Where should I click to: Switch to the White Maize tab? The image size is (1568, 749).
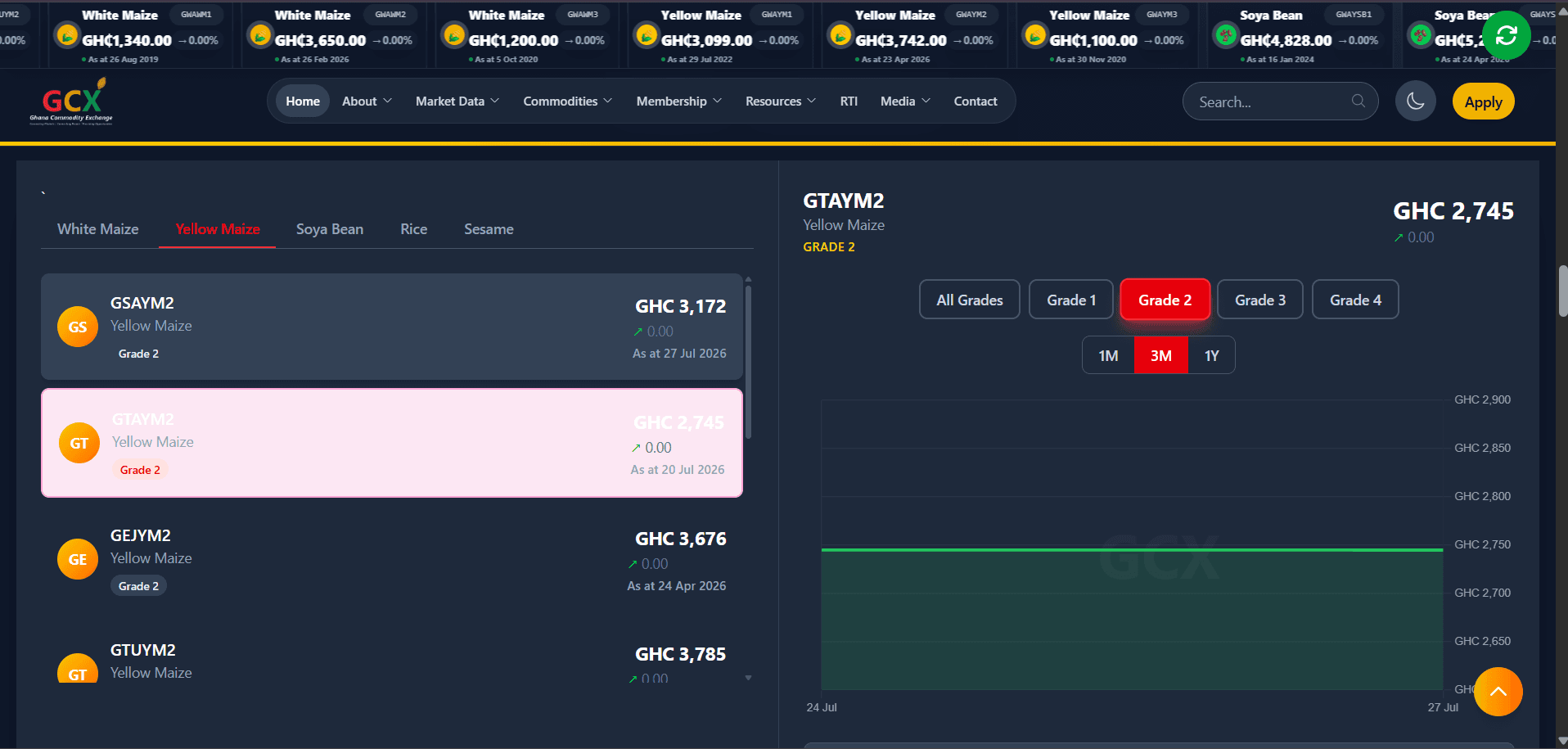click(98, 229)
